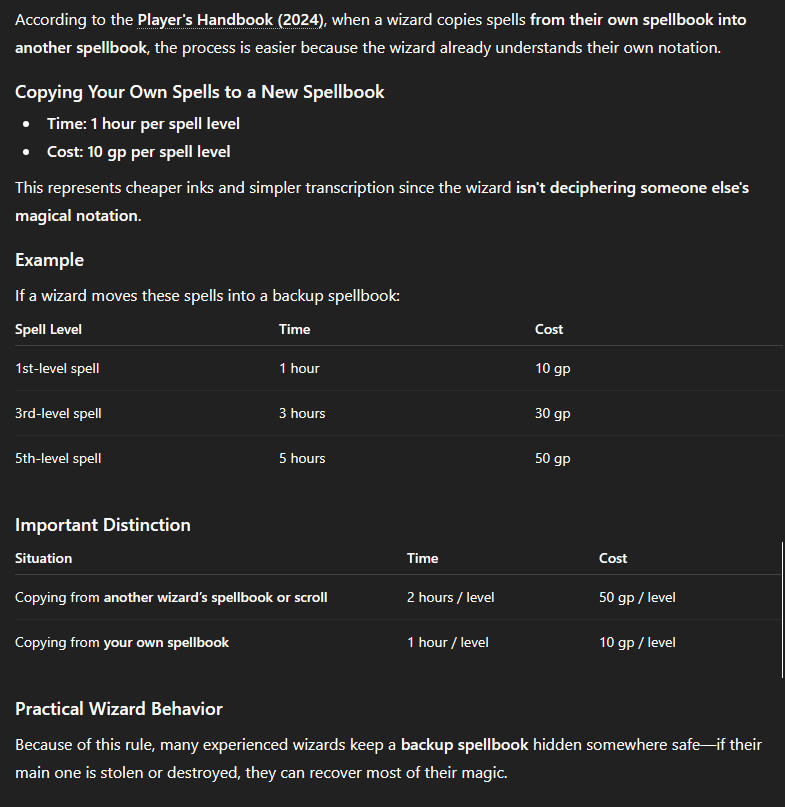Click the "Cost" header in the Example table

(x=549, y=329)
